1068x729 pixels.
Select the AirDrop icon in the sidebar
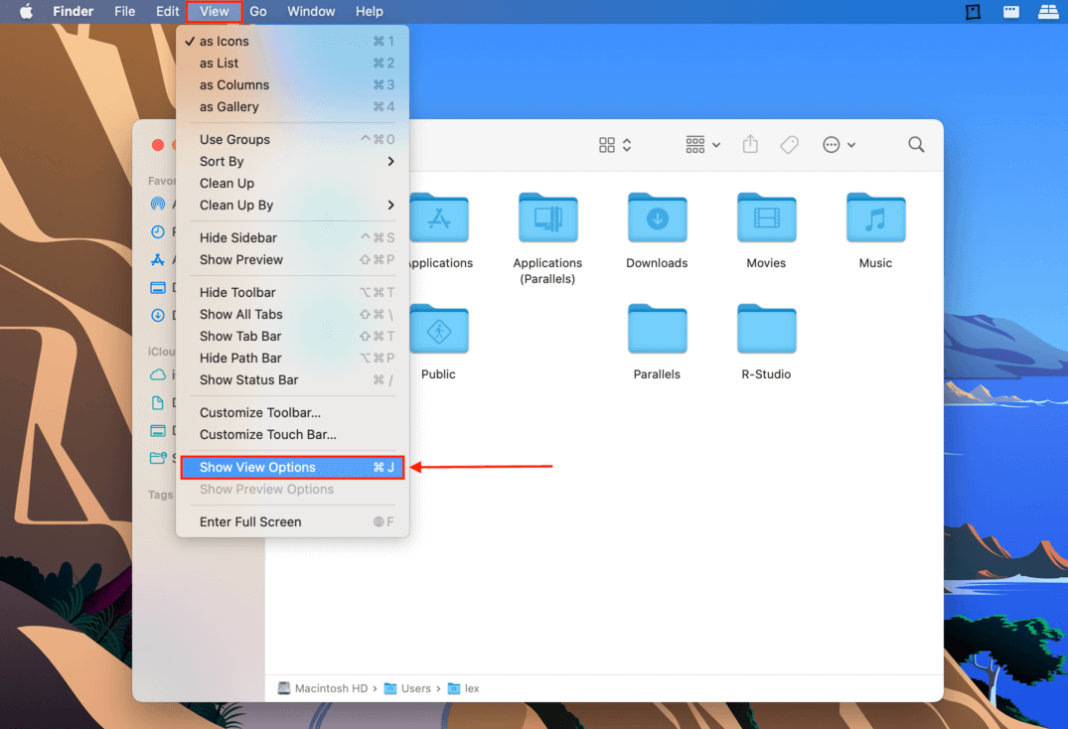click(x=160, y=203)
